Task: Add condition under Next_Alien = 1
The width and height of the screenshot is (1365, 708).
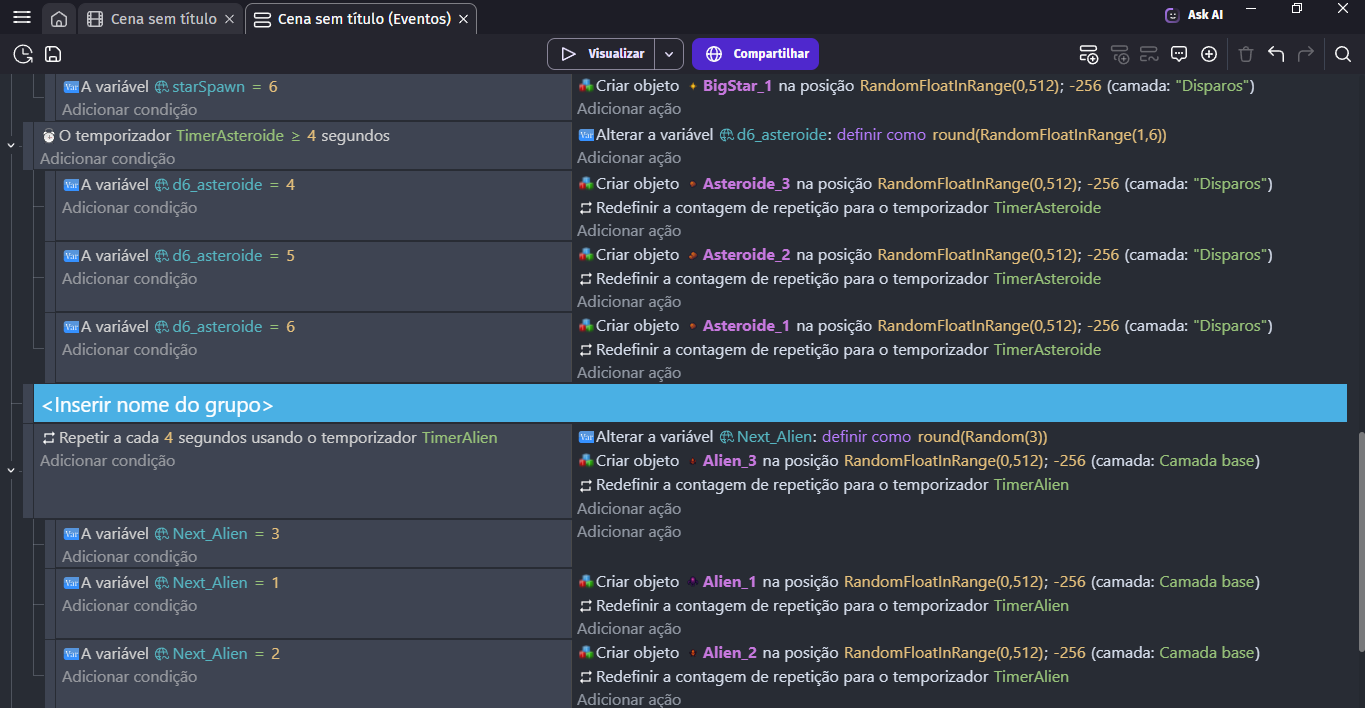Action: tap(130, 606)
